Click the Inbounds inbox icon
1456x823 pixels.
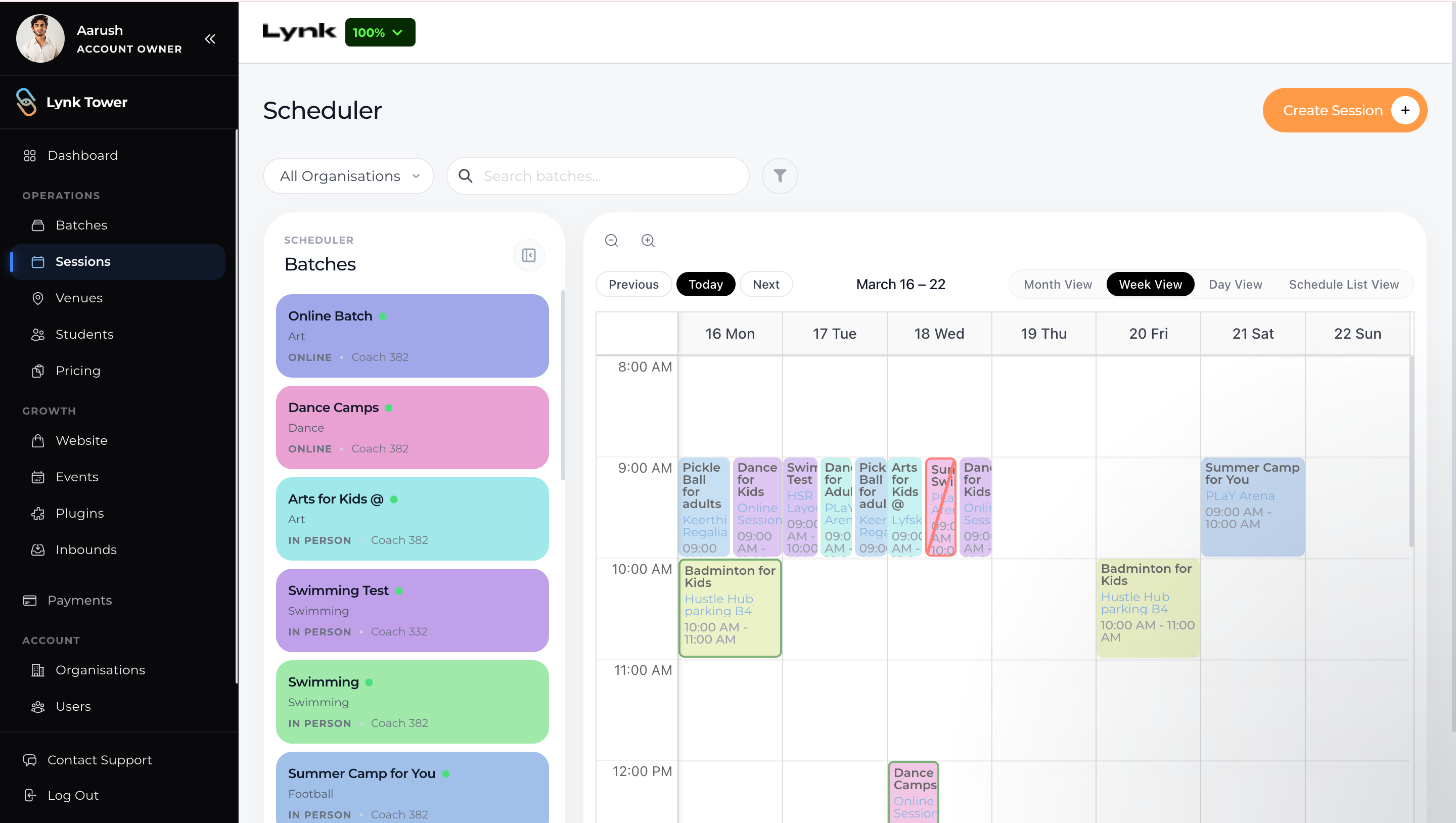point(38,550)
